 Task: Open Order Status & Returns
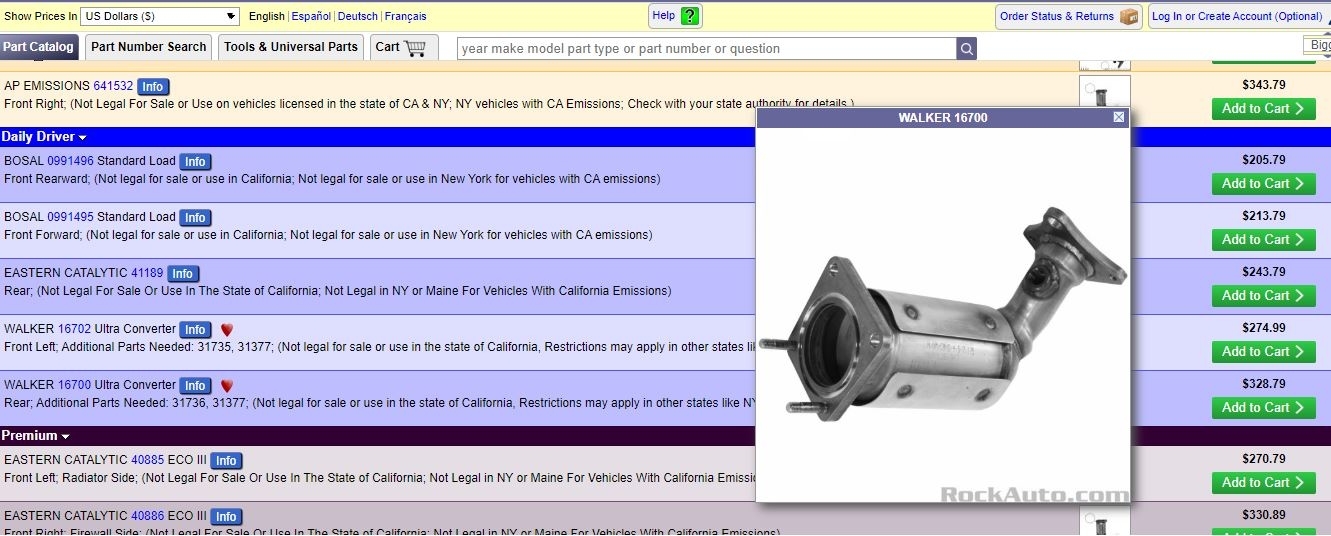tap(1068, 16)
